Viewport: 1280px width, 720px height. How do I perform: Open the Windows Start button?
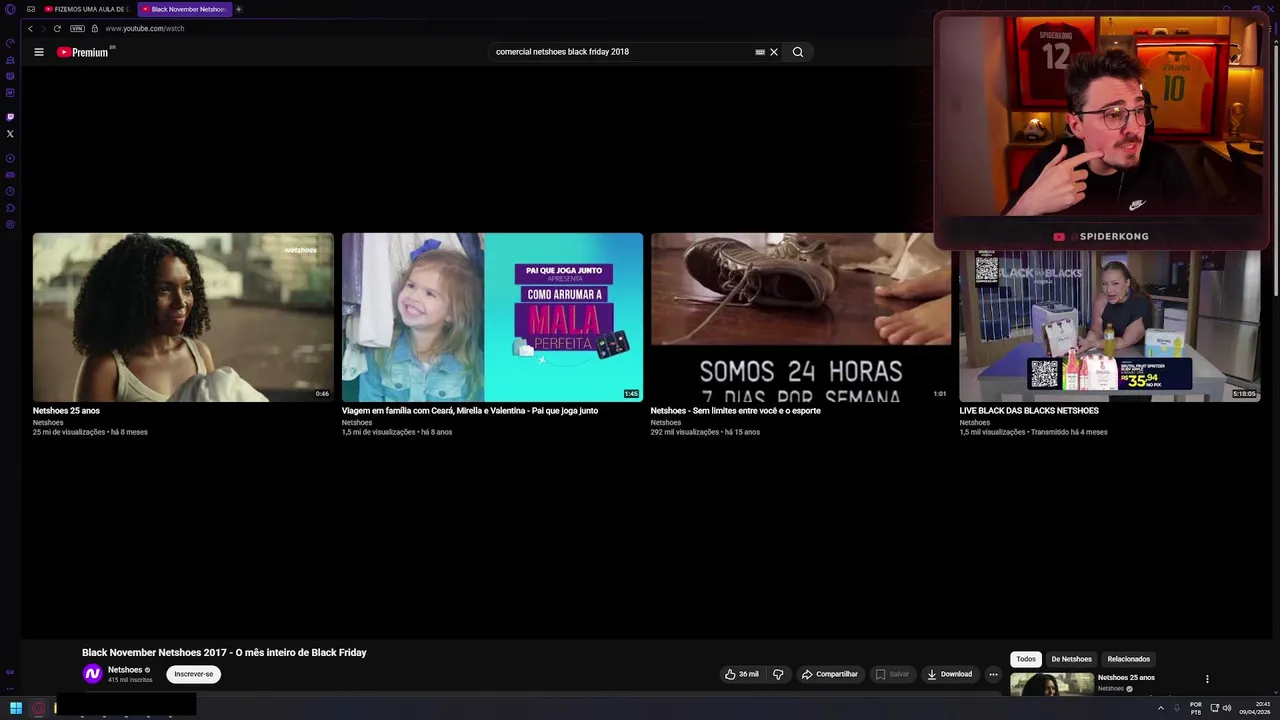[16, 708]
